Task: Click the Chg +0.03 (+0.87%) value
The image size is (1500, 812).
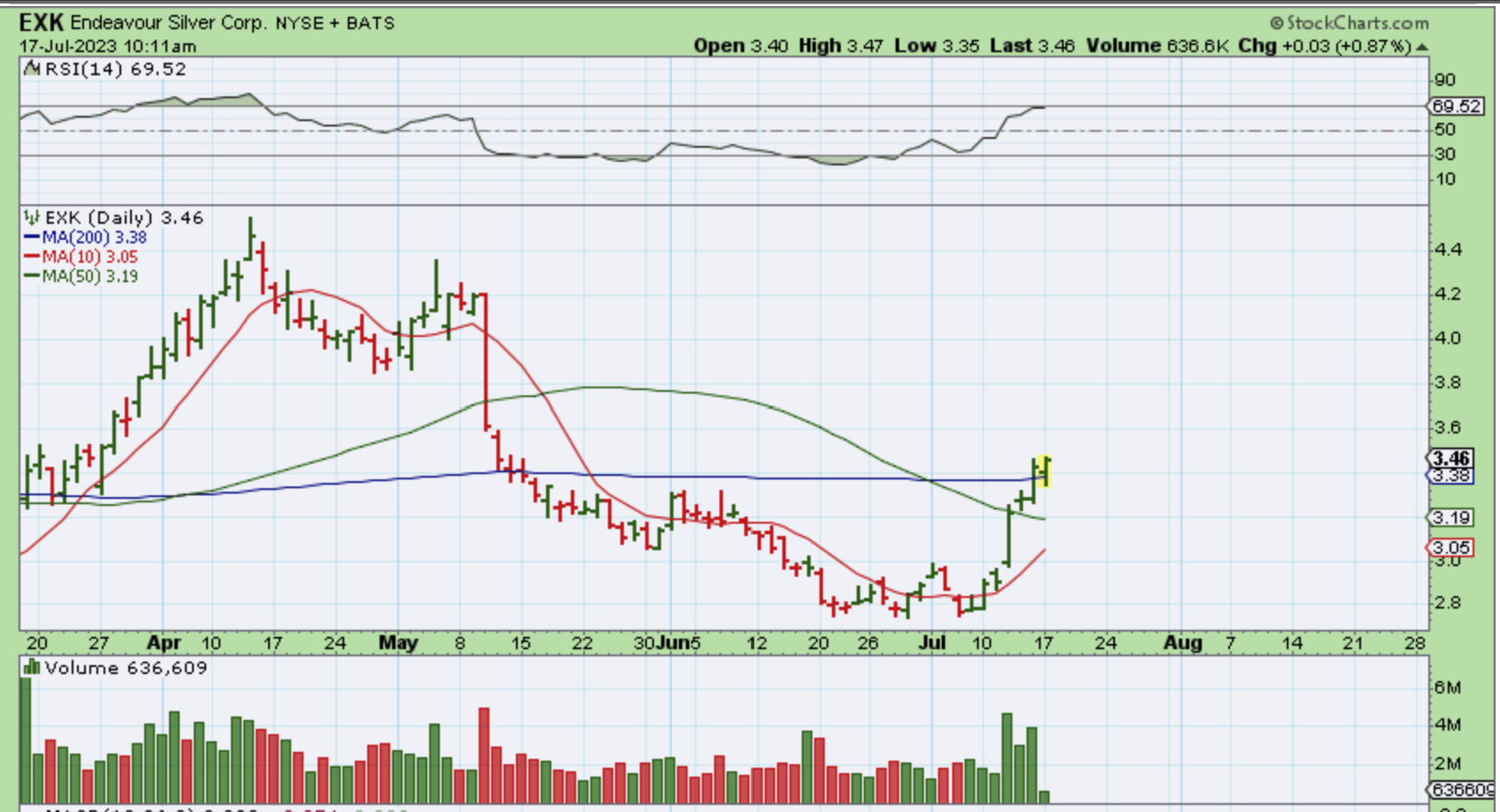Action: pos(1325,46)
